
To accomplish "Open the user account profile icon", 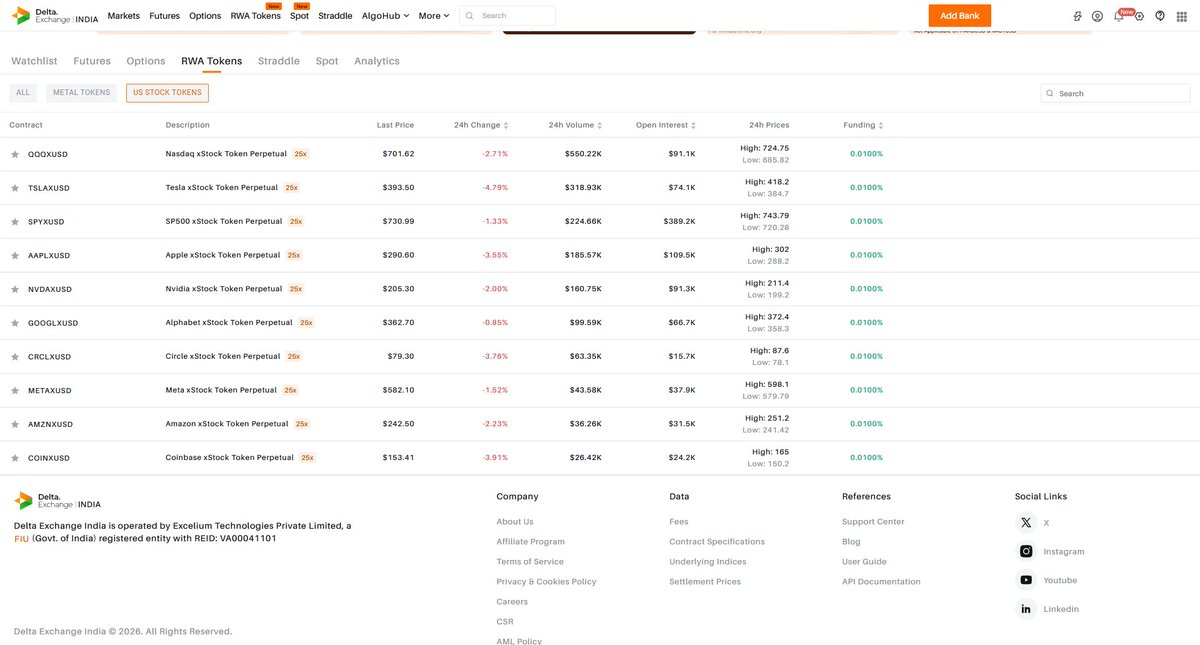I will pyautogui.click(x=1097, y=16).
